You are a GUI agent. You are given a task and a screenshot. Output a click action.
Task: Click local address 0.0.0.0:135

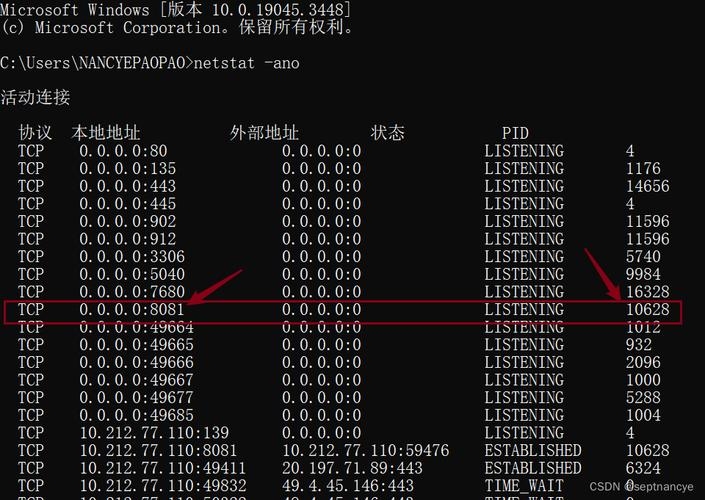tap(128, 169)
